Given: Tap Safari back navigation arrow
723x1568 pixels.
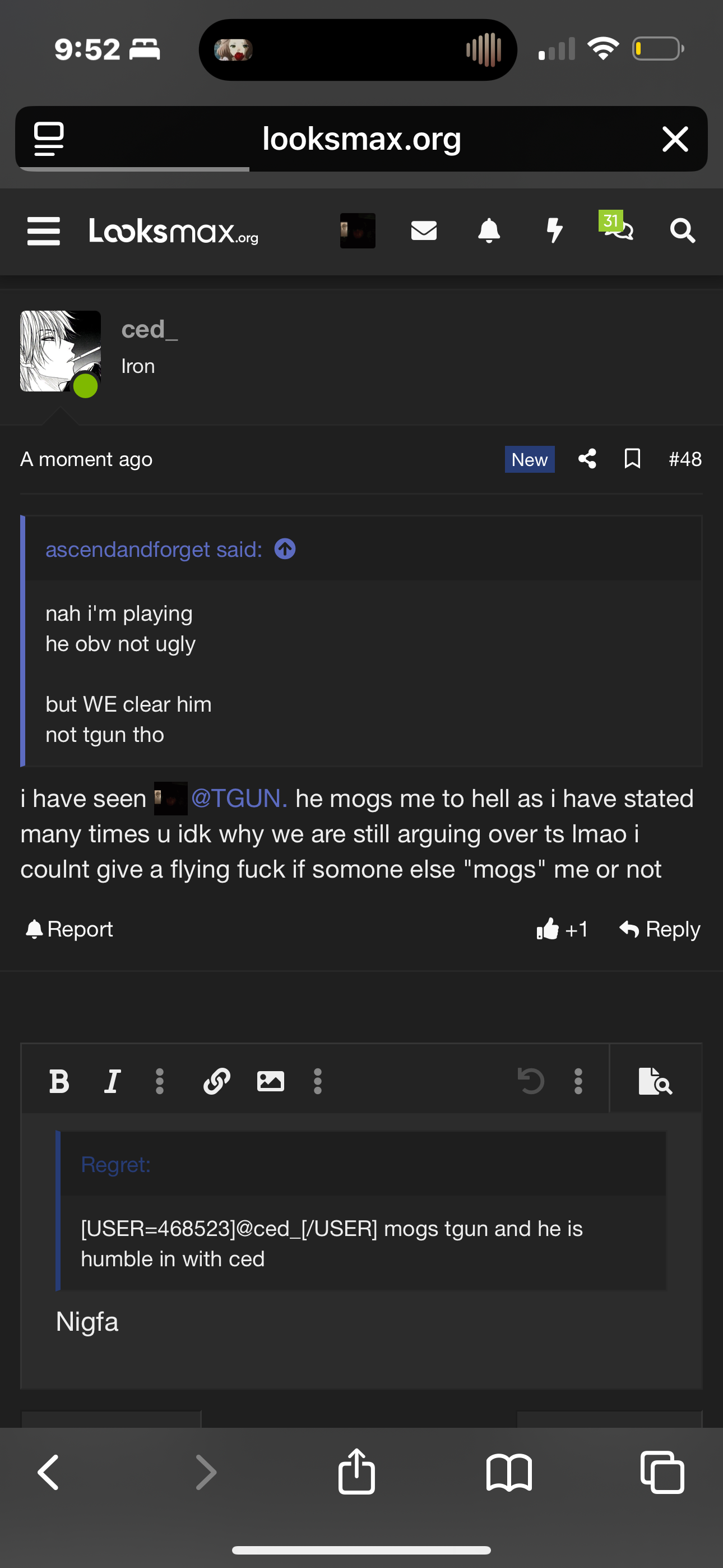Looking at the screenshot, I should [x=49, y=1472].
